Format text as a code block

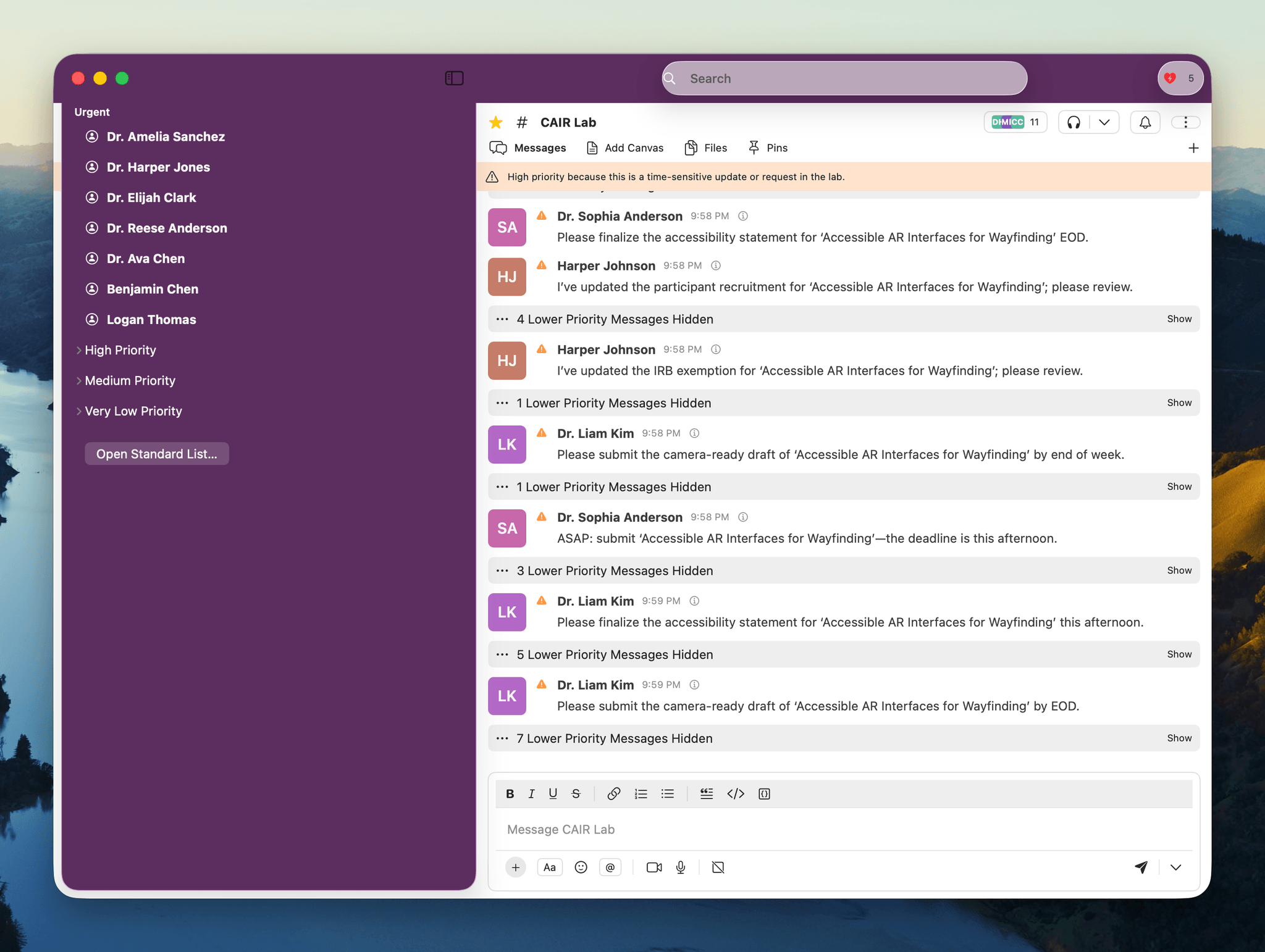pos(763,793)
